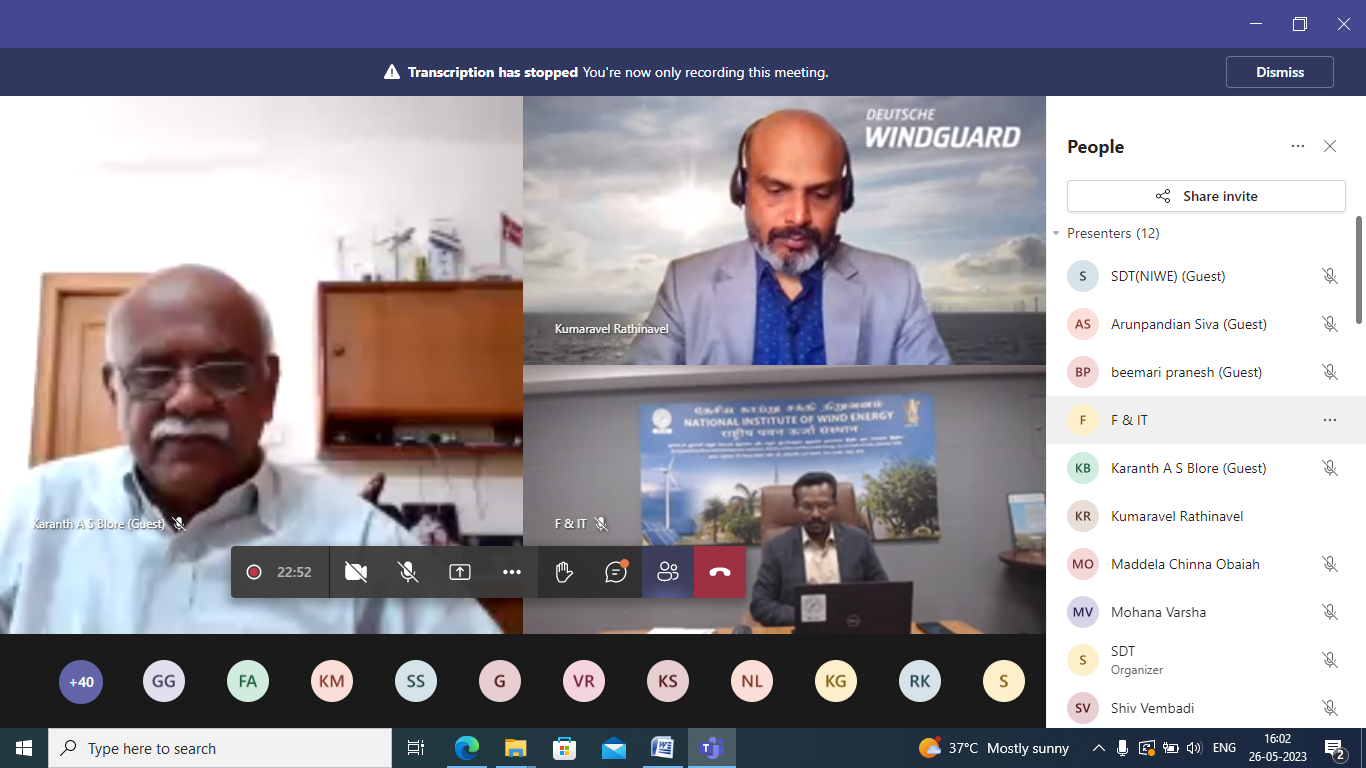Open more options in People panel header
The width and height of the screenshot is (1366, 768).
[x=1298, y=146]
